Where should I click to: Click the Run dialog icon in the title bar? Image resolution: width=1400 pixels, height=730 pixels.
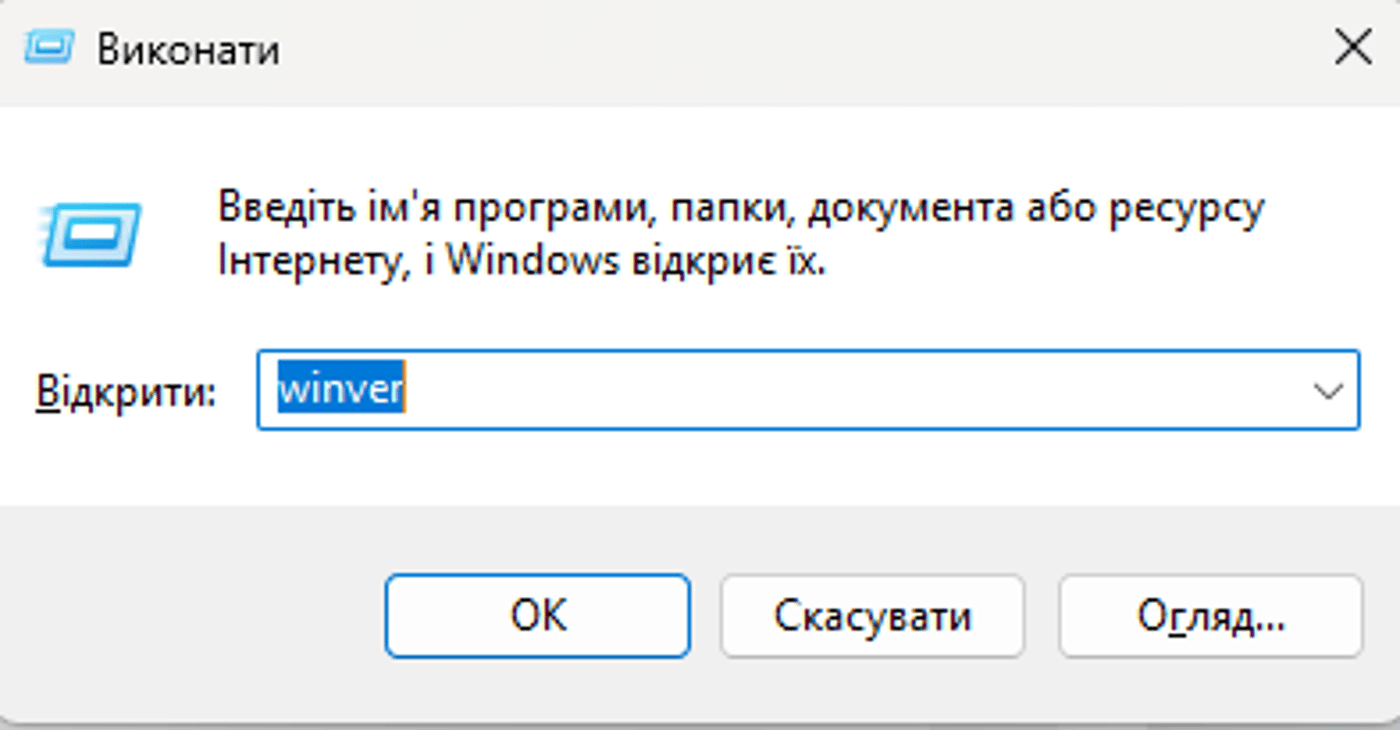pos(52,46)
